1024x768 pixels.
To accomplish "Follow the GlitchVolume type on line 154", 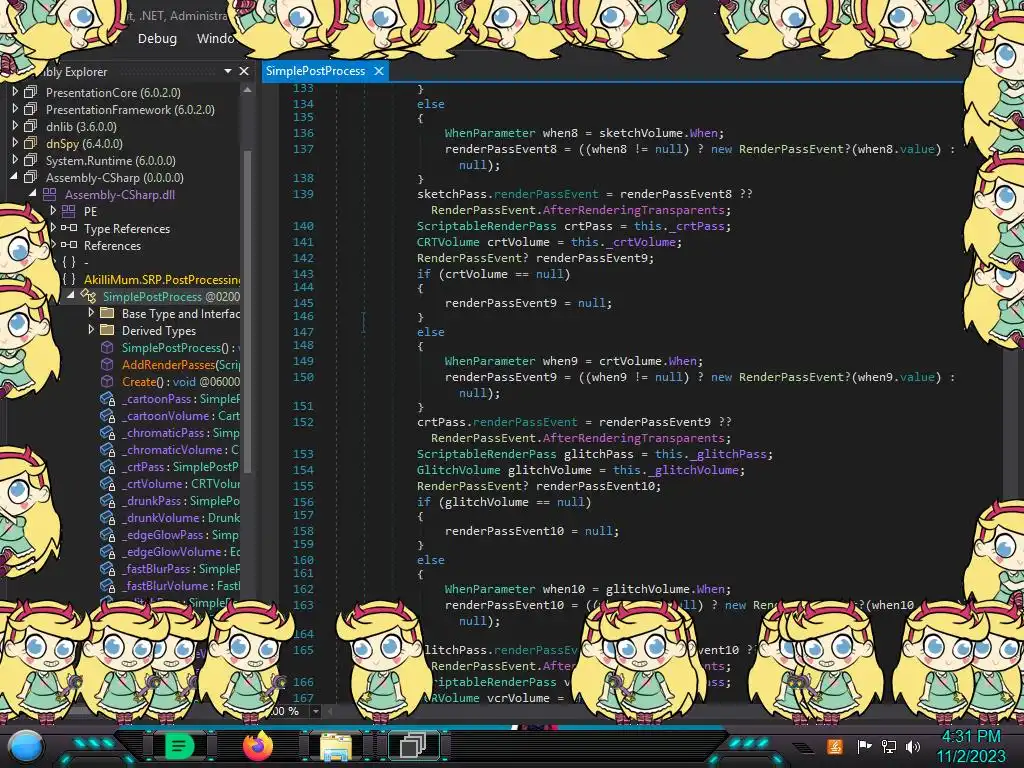I will (x=459, y=470).
